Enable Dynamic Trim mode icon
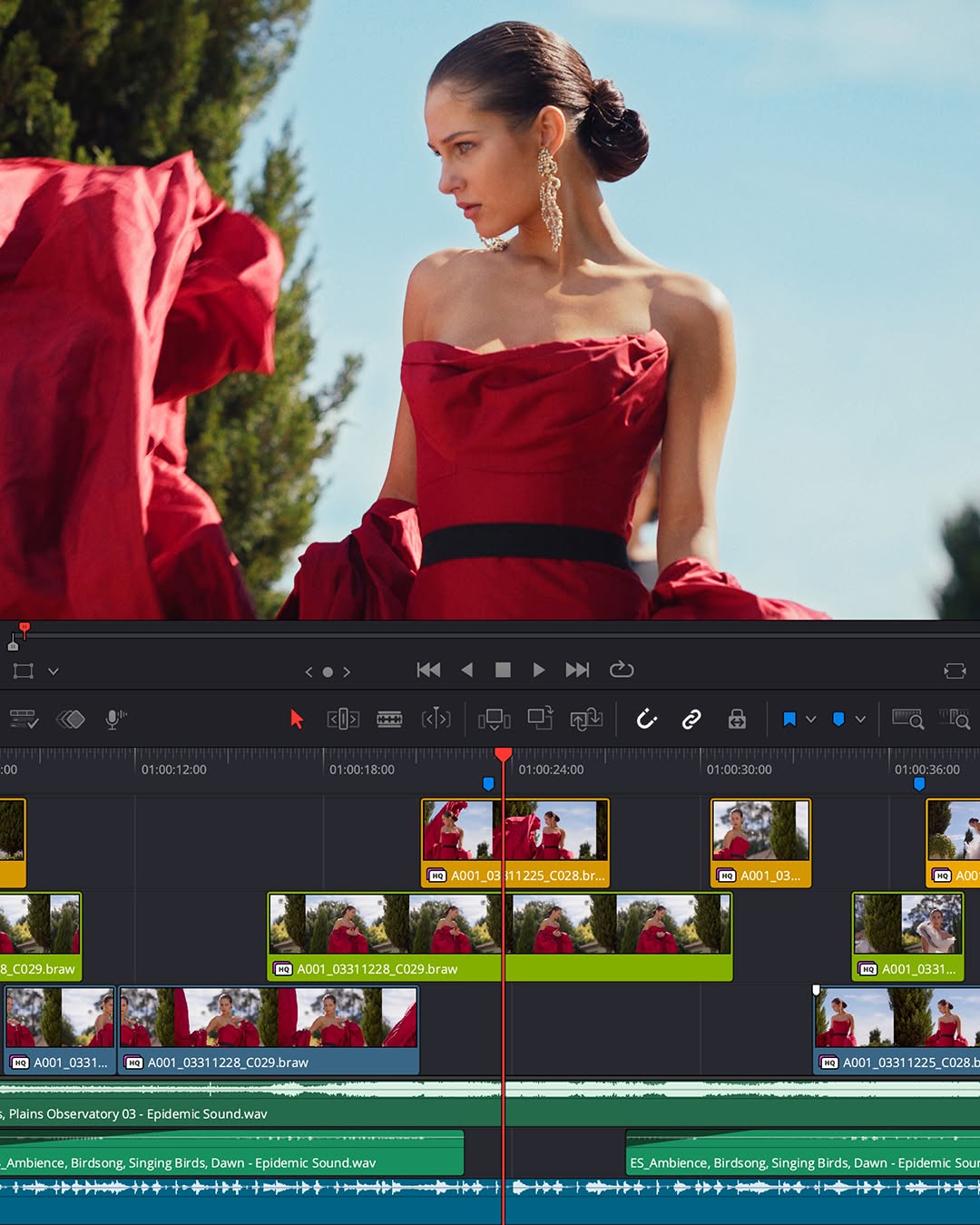Image resolution: width=980 pixels, height=1225 pixels. [436, 720]
